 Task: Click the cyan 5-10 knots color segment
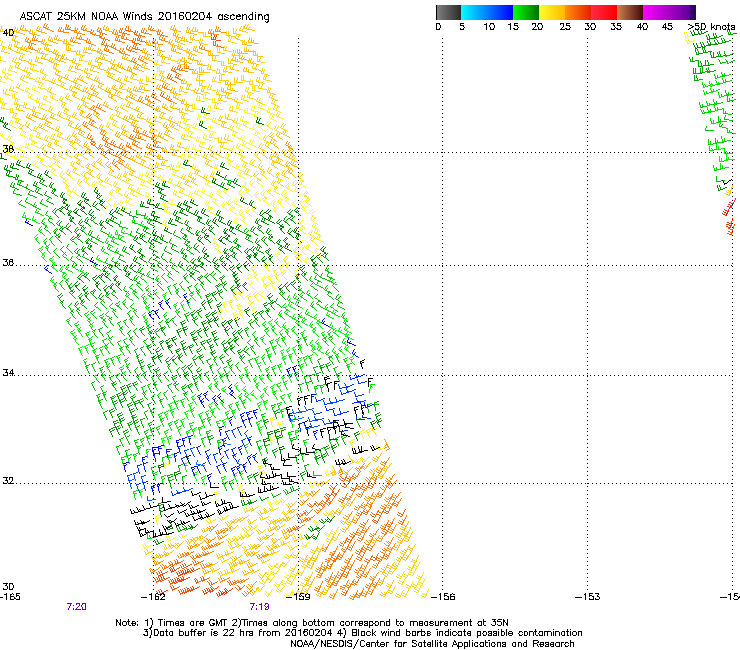pyautogui.click(x=474, y=12)
